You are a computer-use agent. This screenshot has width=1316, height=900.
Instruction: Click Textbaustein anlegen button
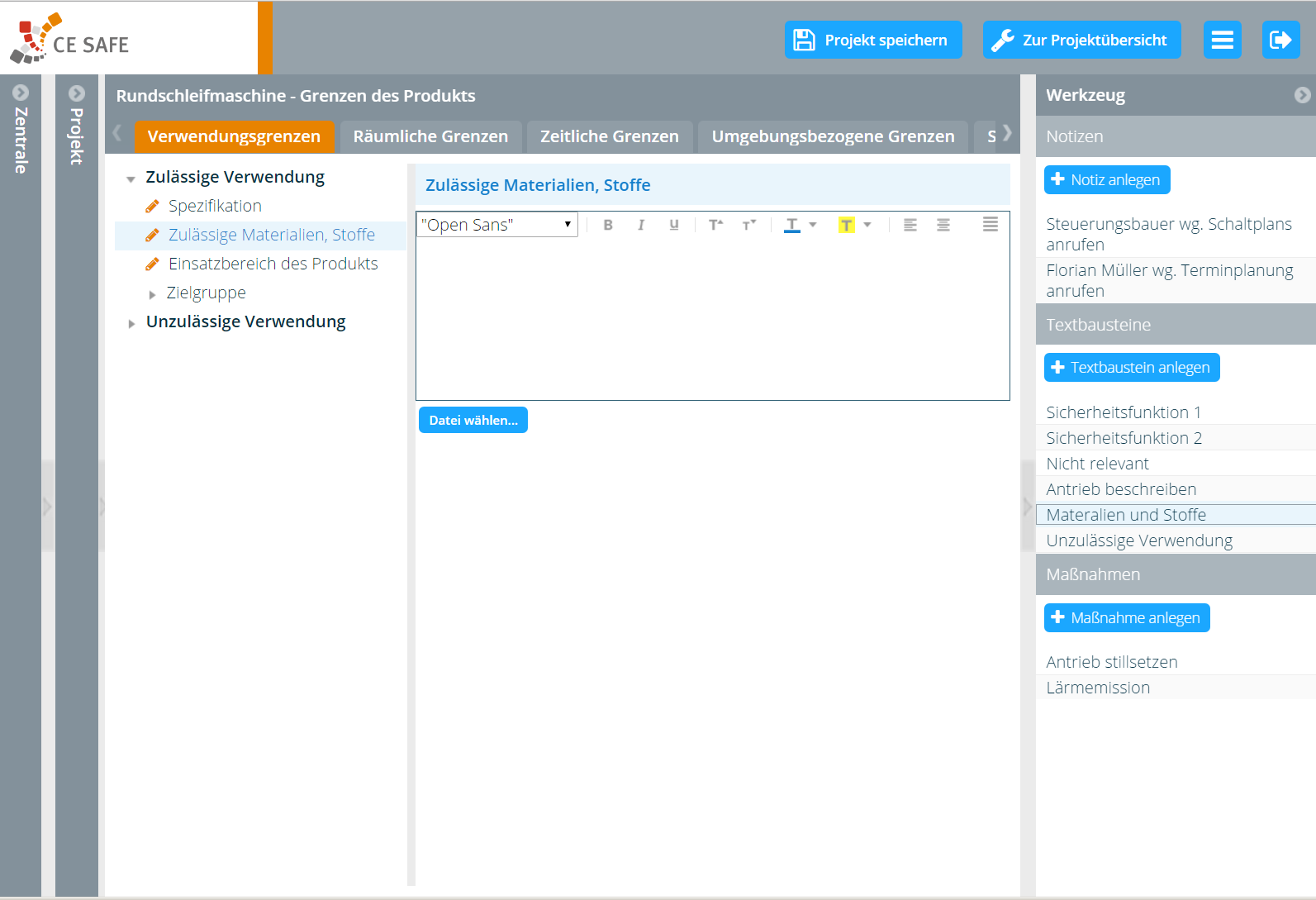(1132, 368)
